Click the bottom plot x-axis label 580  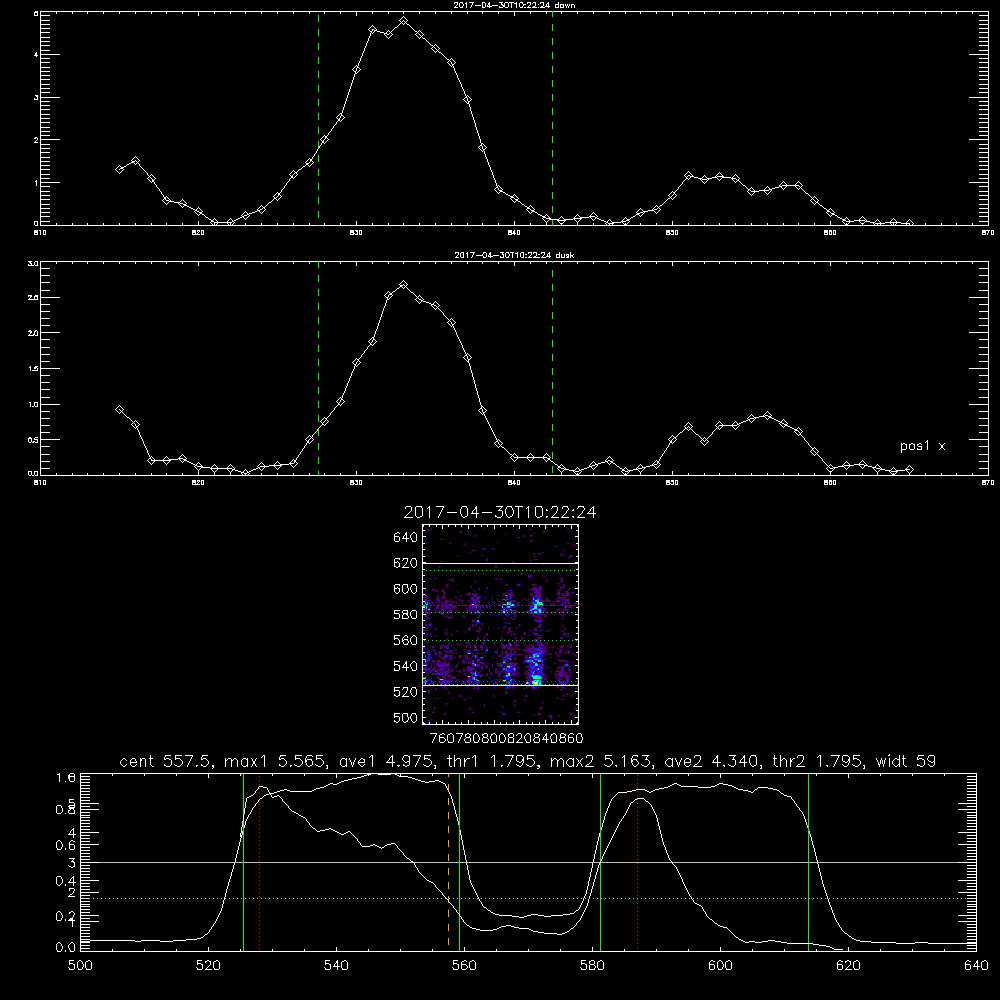(592, 966)
